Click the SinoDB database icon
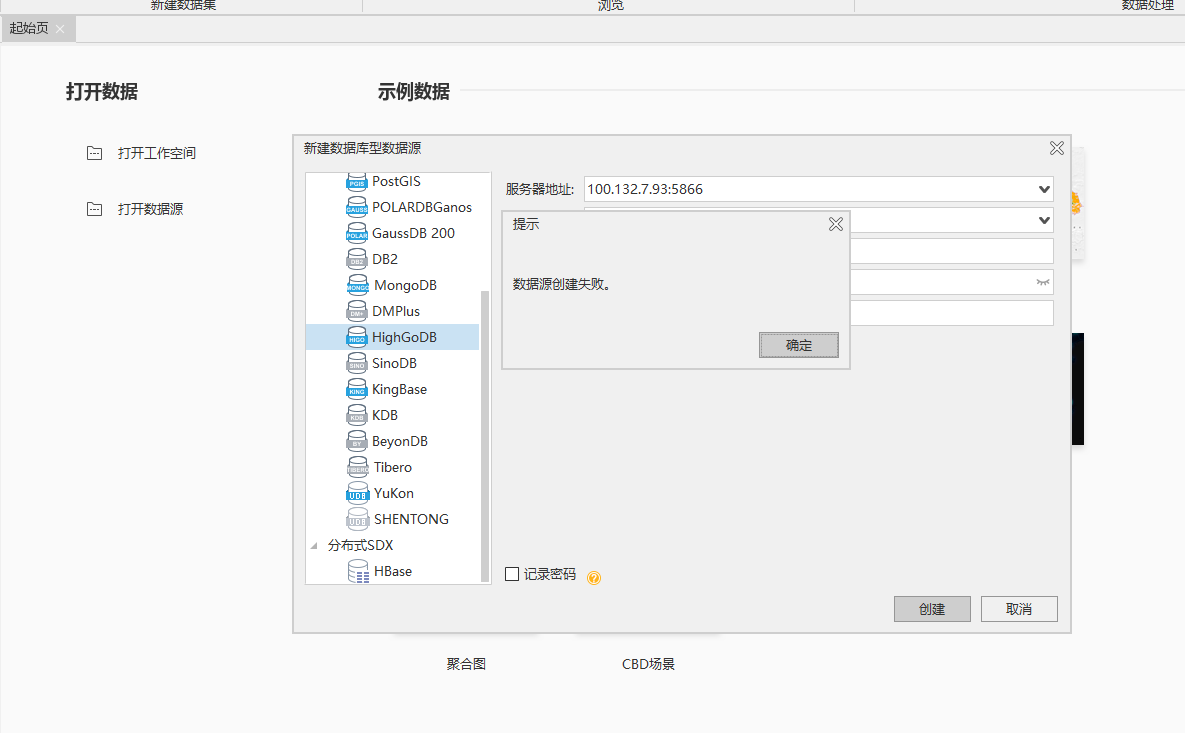The height and width of the screenshot is (733, 1185). (357, 363)
